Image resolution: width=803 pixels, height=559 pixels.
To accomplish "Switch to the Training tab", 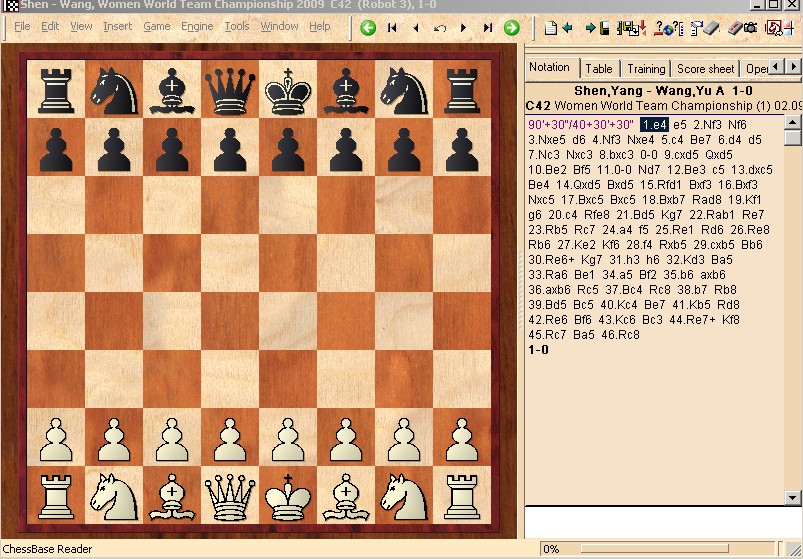I will coord(646,69).
